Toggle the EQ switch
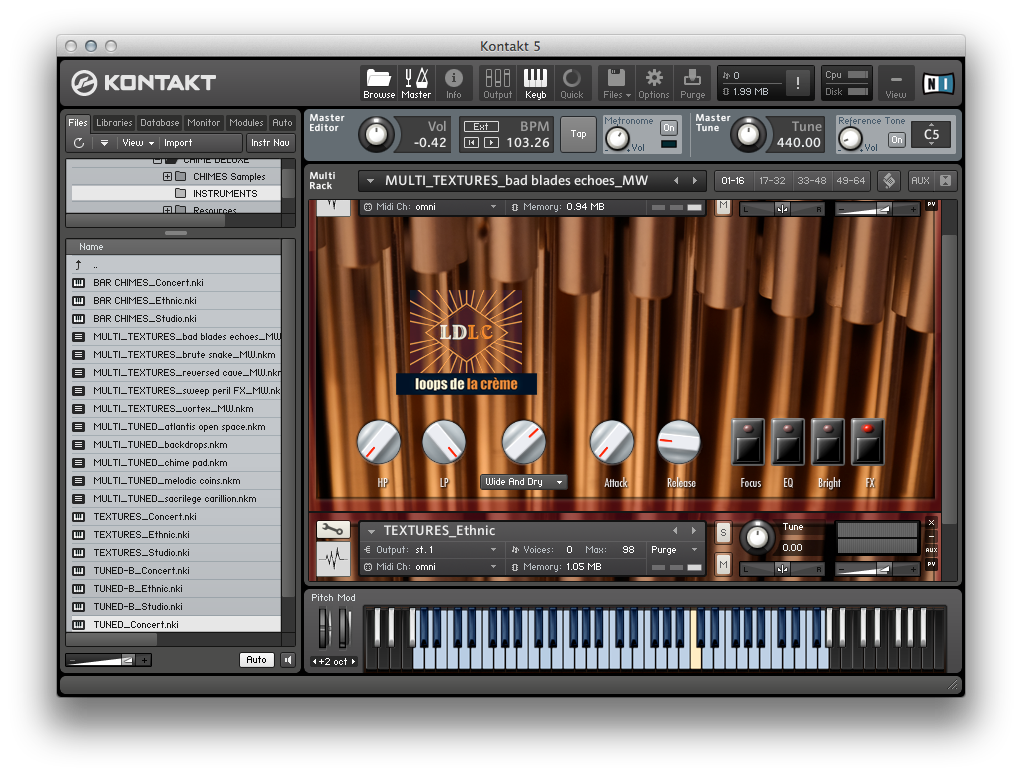This screenshot has height=776, width=1022. coord(787,442)
